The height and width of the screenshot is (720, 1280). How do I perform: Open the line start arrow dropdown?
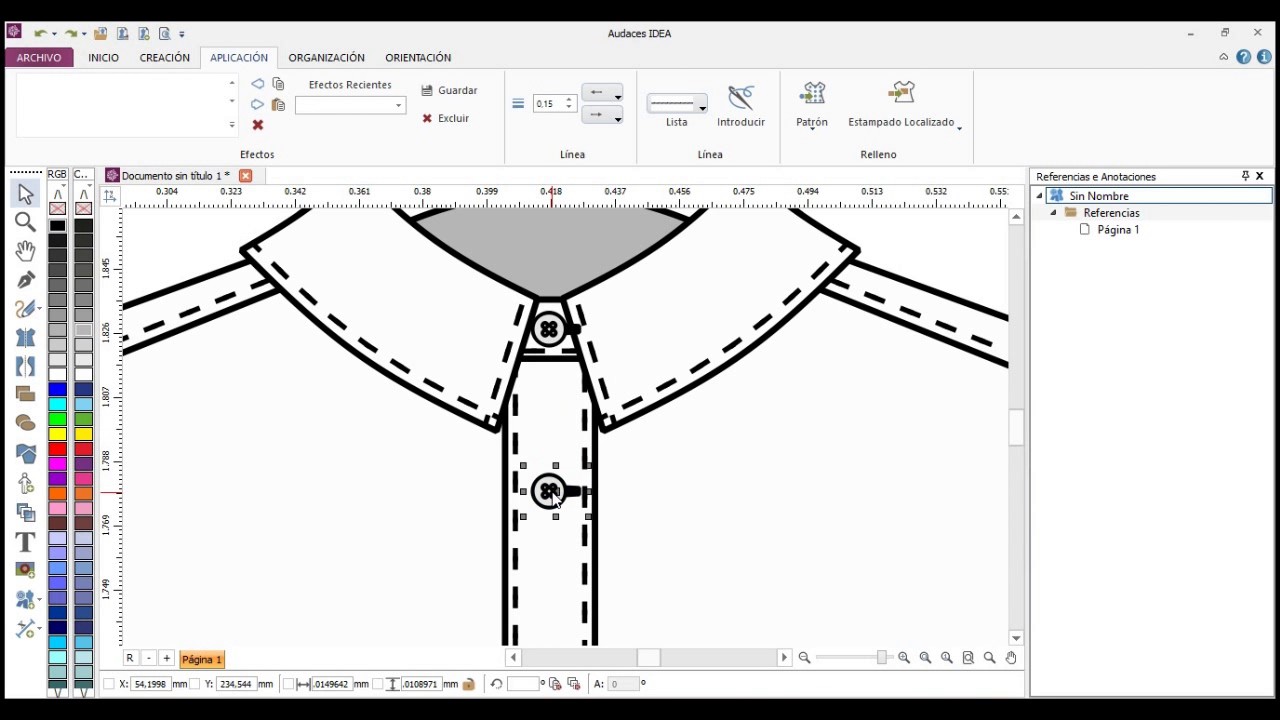[x=602, y=92]
